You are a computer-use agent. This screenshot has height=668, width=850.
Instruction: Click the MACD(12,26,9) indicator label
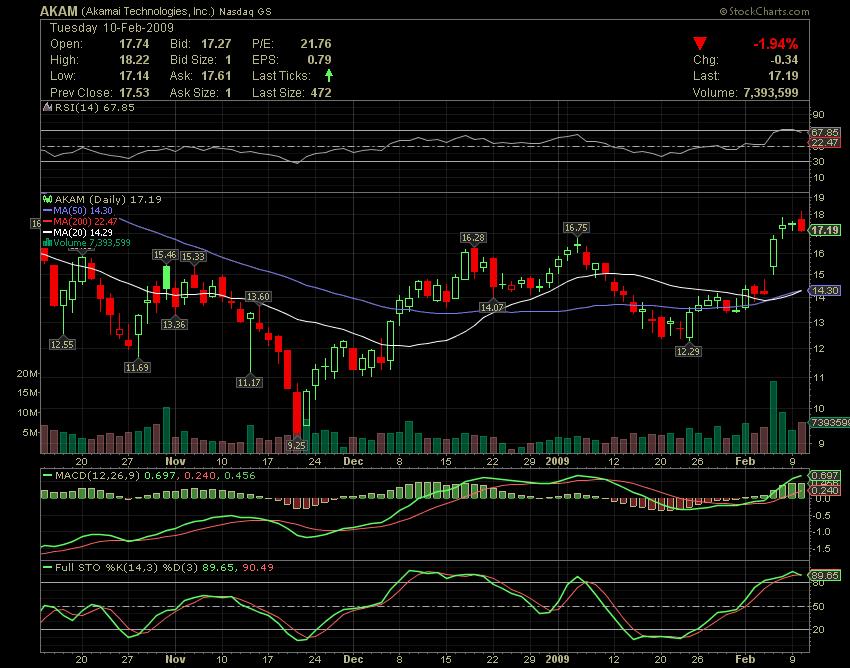click(98, 476)
